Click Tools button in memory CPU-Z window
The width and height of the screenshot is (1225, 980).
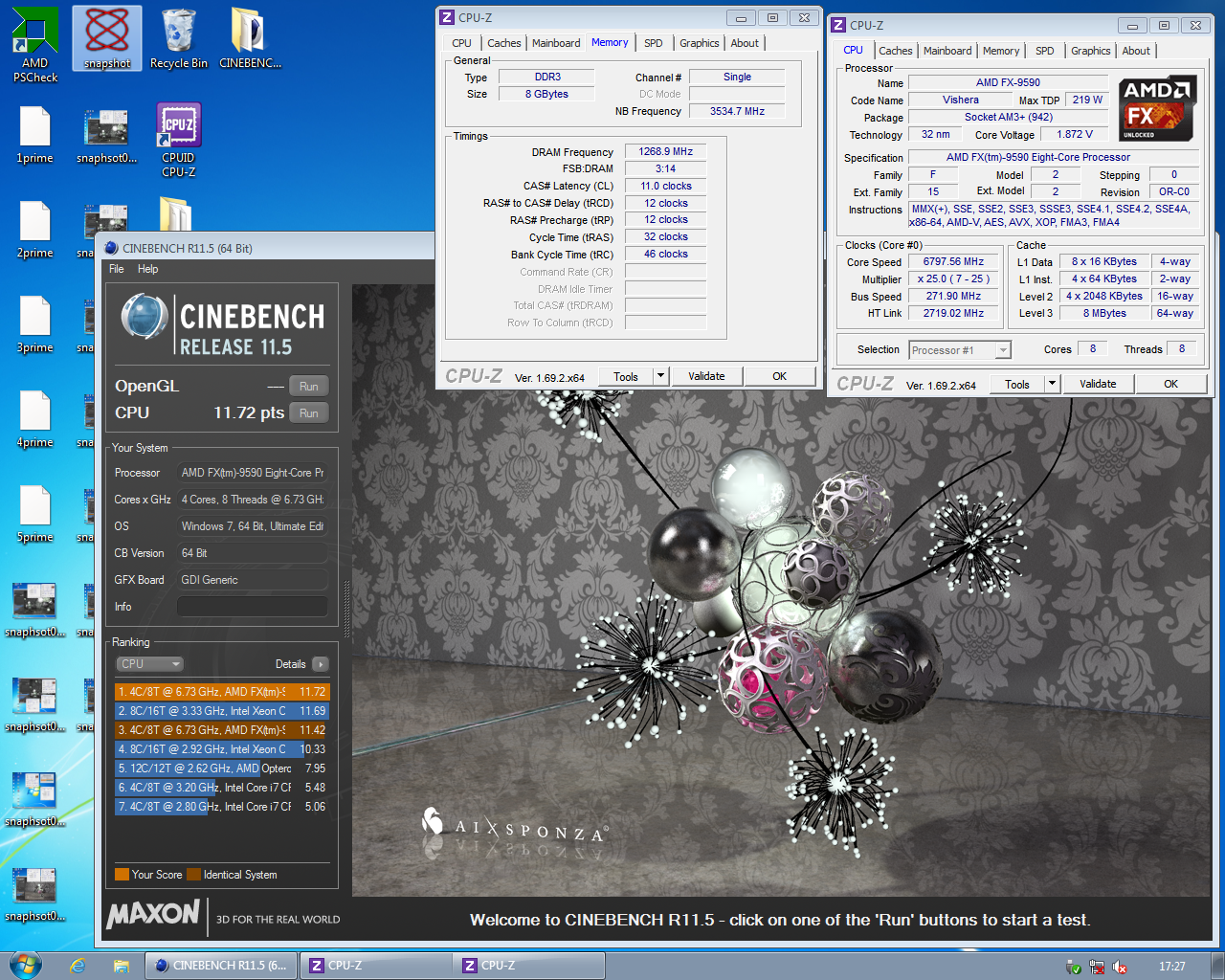pos(626,376)
